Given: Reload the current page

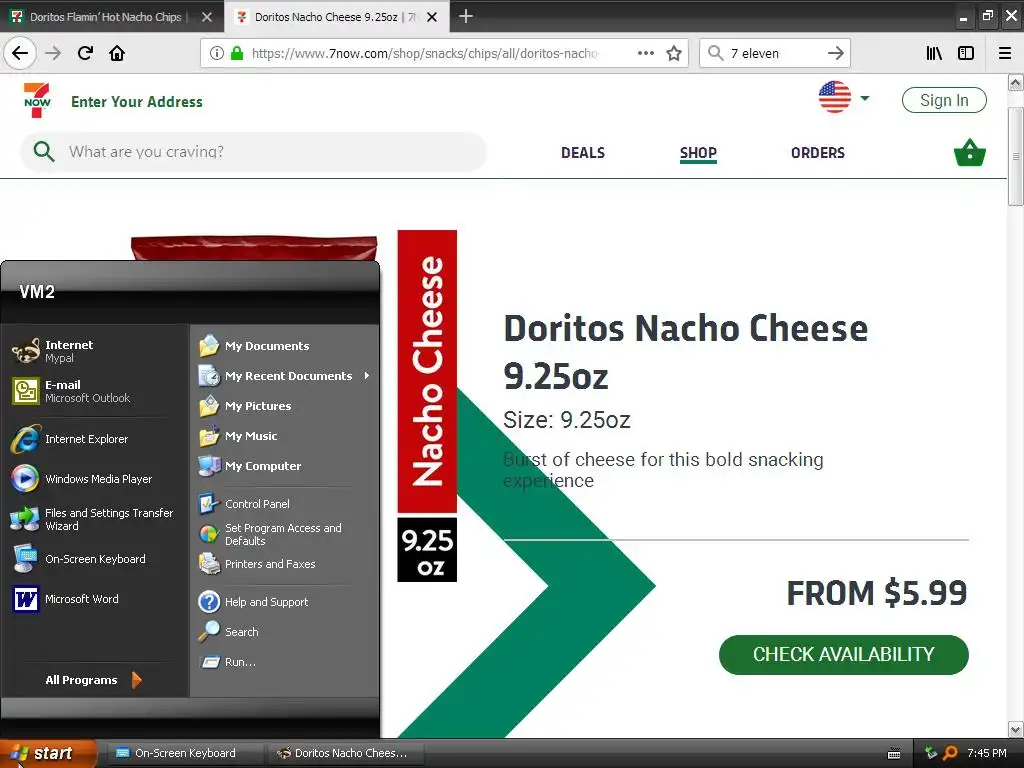Looking at the screenshot, I should pyautogui.click(x=85, y=53).
